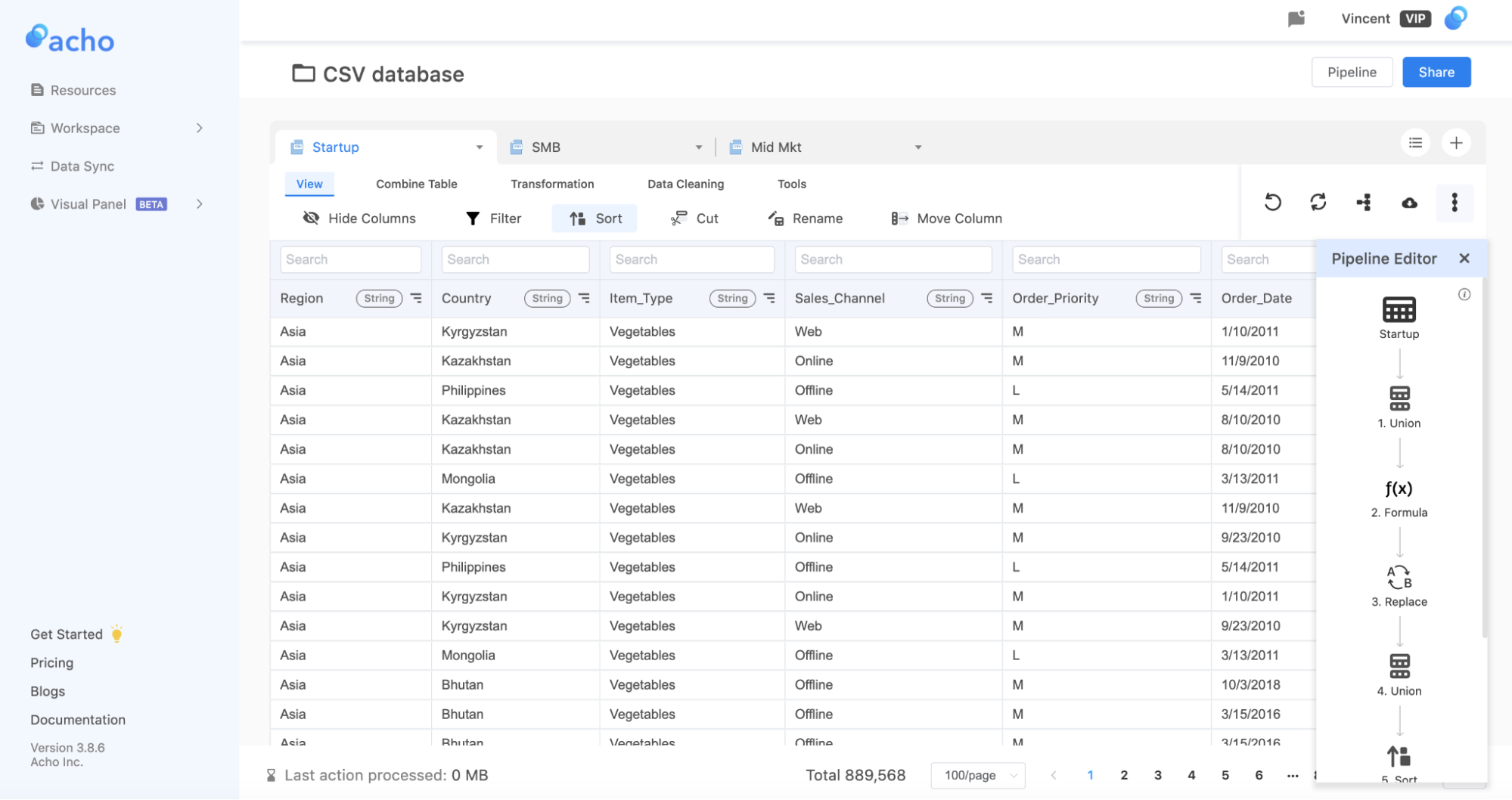
Task: Click the undo arrow icon
Action: [x=1273, y=202]
